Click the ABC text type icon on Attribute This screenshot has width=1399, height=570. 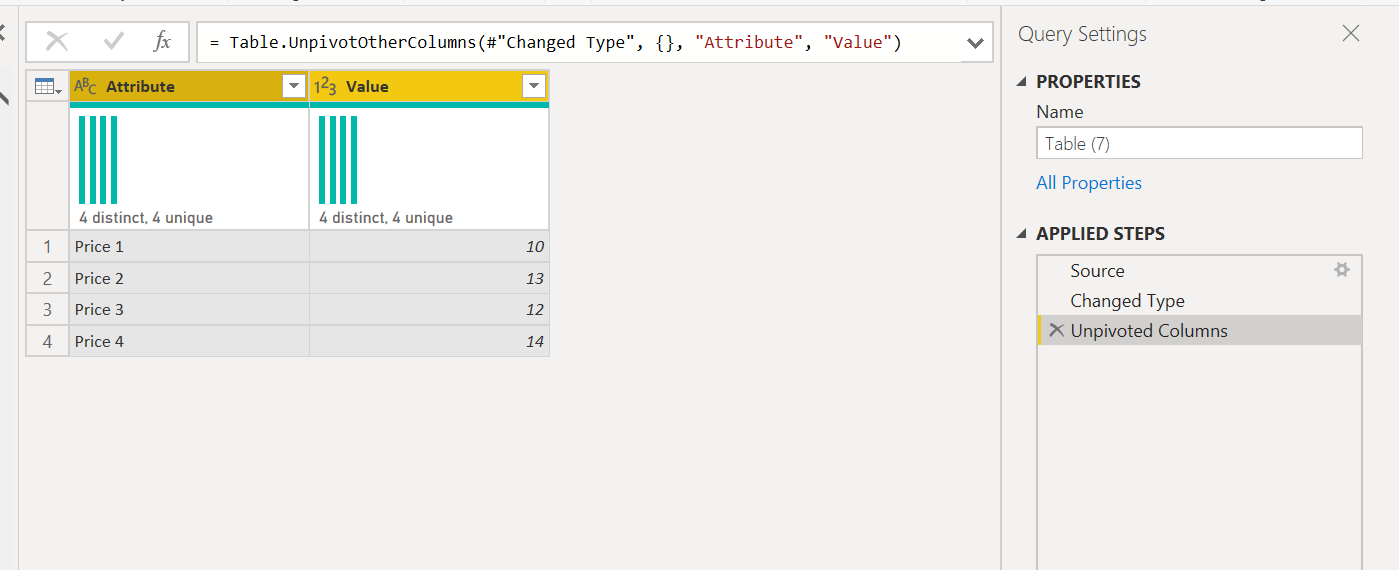pyautogui.click(x=86, y=87)
